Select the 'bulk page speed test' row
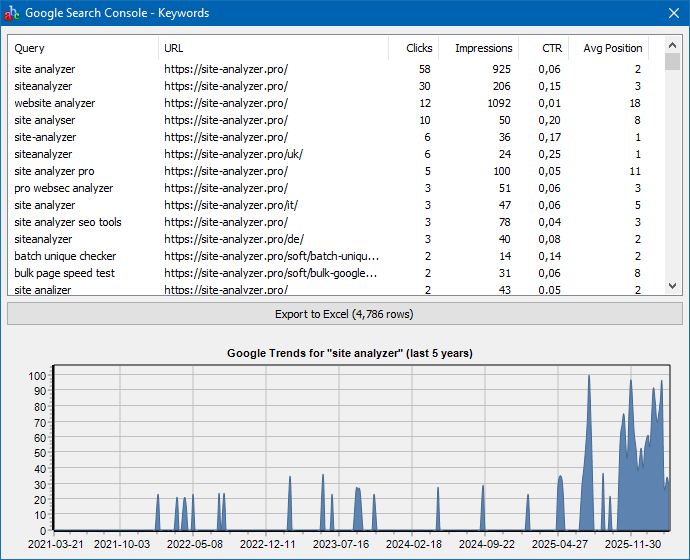690x560 pixels. pos(328,273)
